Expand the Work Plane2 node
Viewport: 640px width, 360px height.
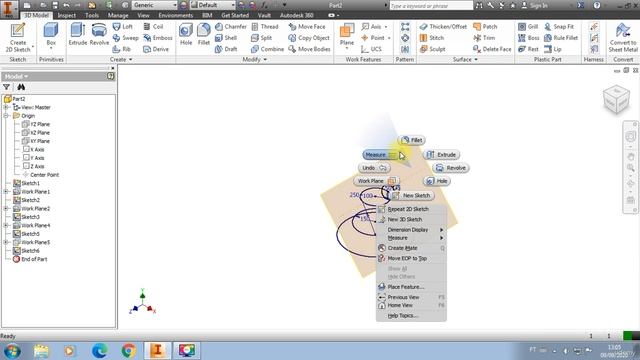pyautogui.click(x=6, y=209)
